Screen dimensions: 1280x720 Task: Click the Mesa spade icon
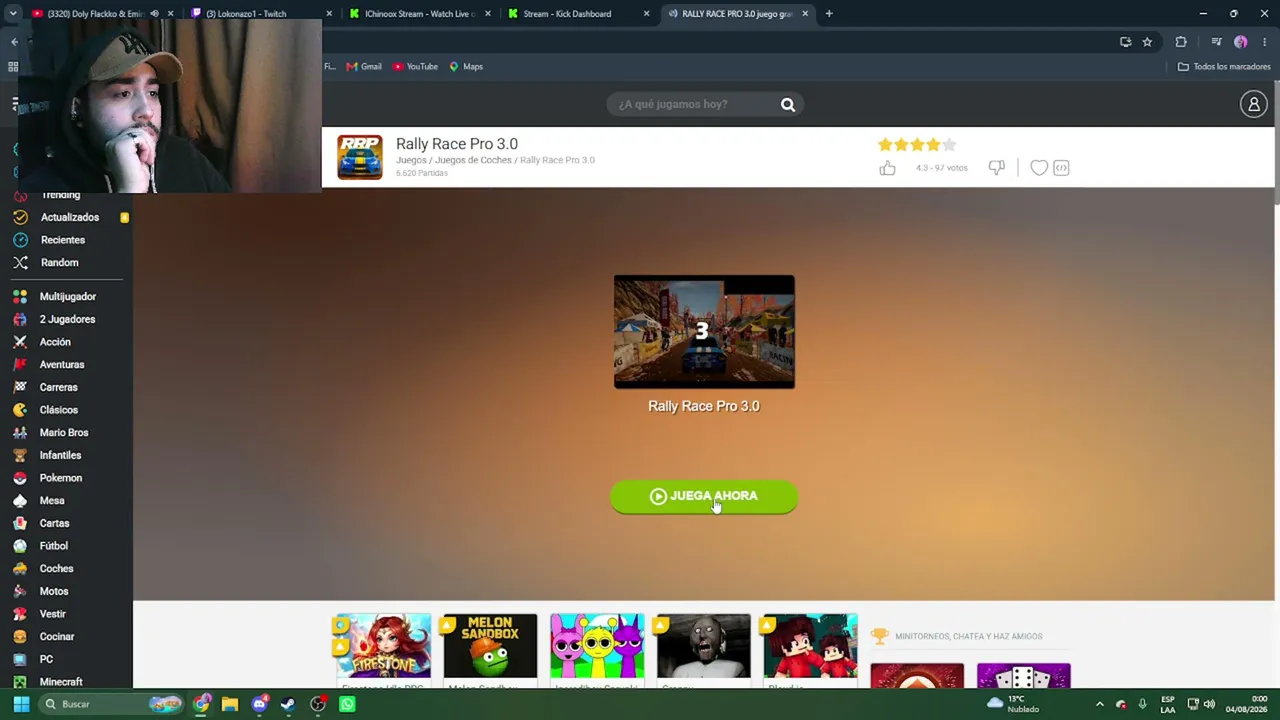coord(20,501)
